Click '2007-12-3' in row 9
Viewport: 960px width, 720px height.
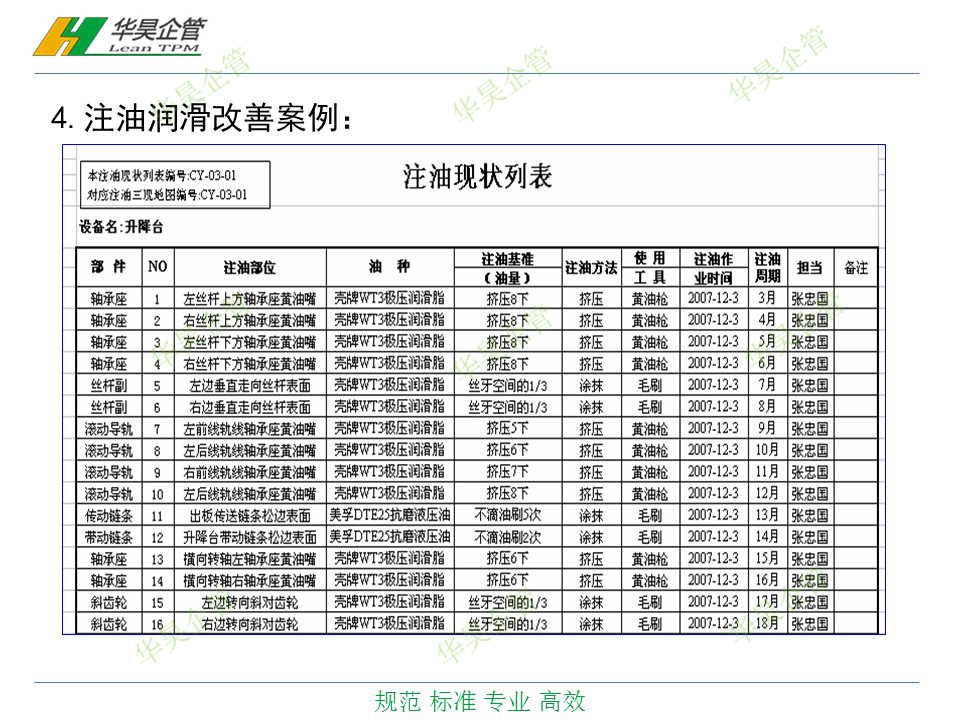713,471
